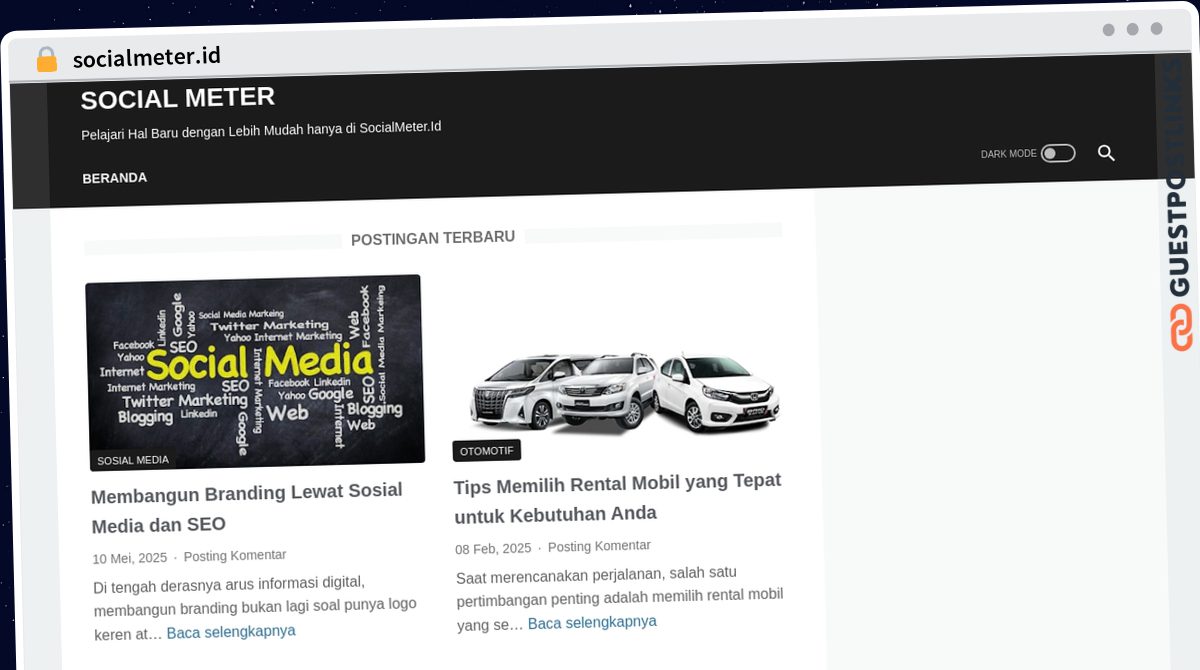Open the Social Media word cloud thumbnail
The width and height of the screenshot is (1200, 670).
point(255,372)
